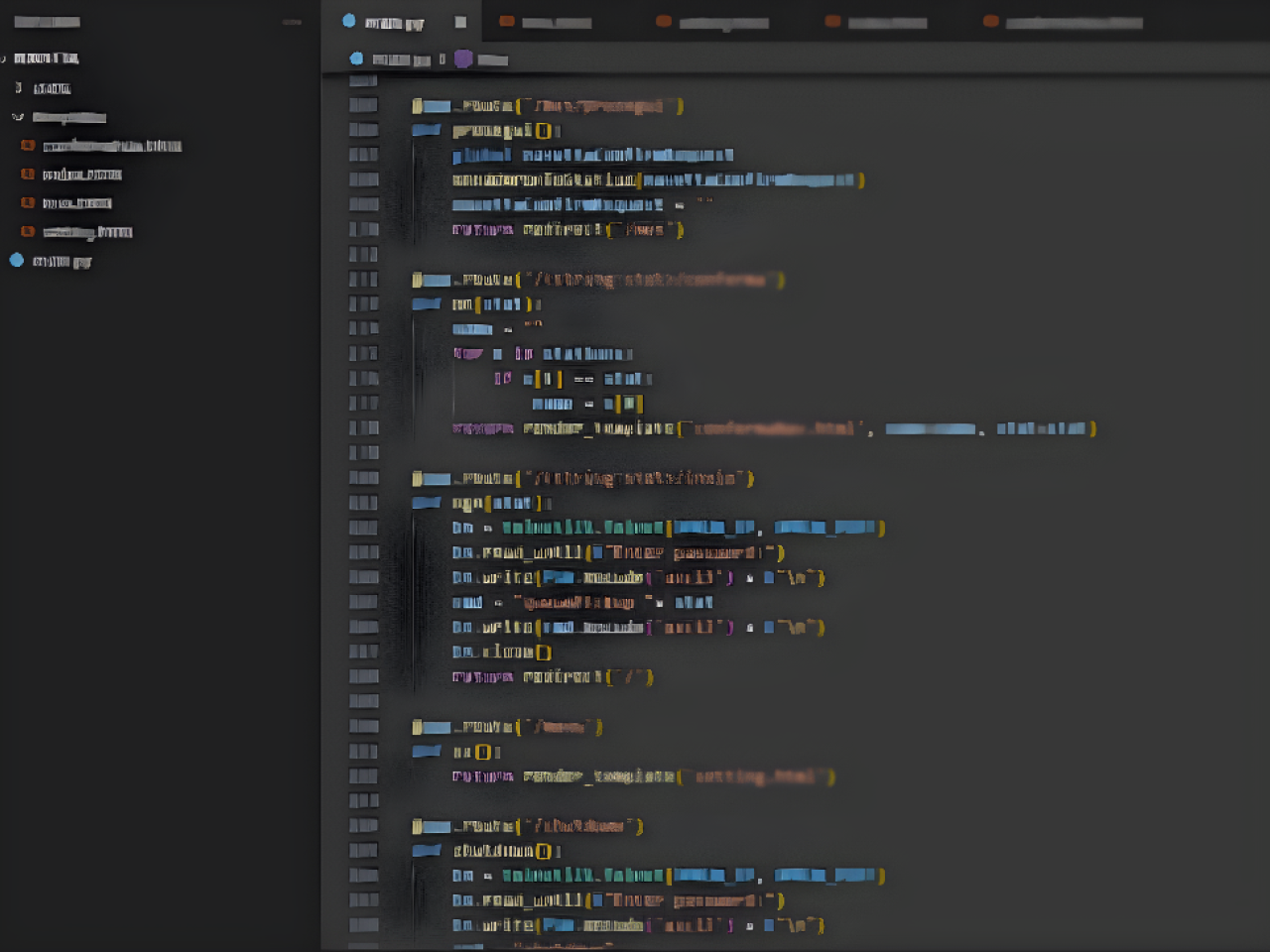The image size is (1270, 952).
Task: Select the active Python file tab
Action: point(401,22)
